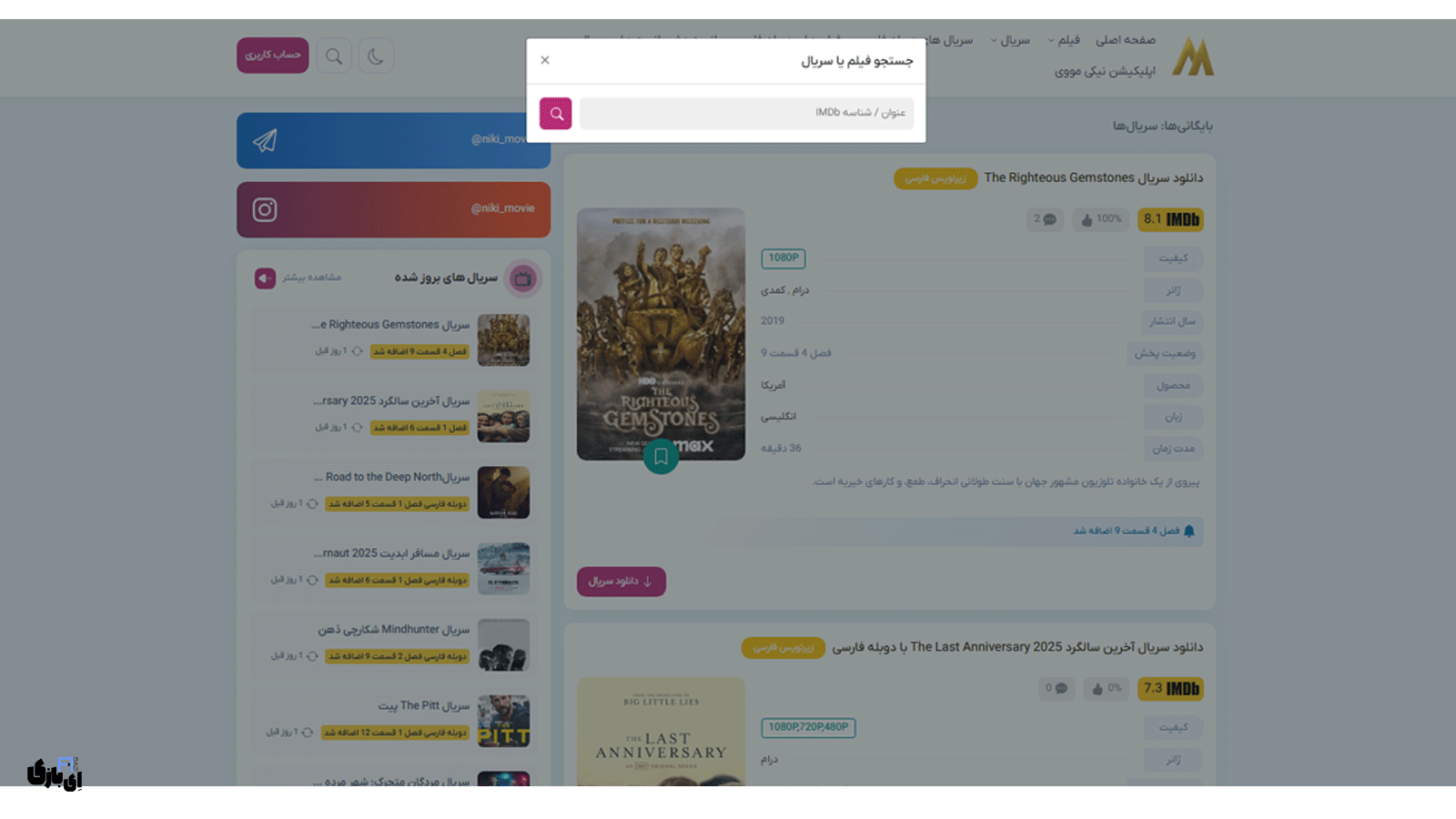Open حساب کاربری user account button

[272, 55]
